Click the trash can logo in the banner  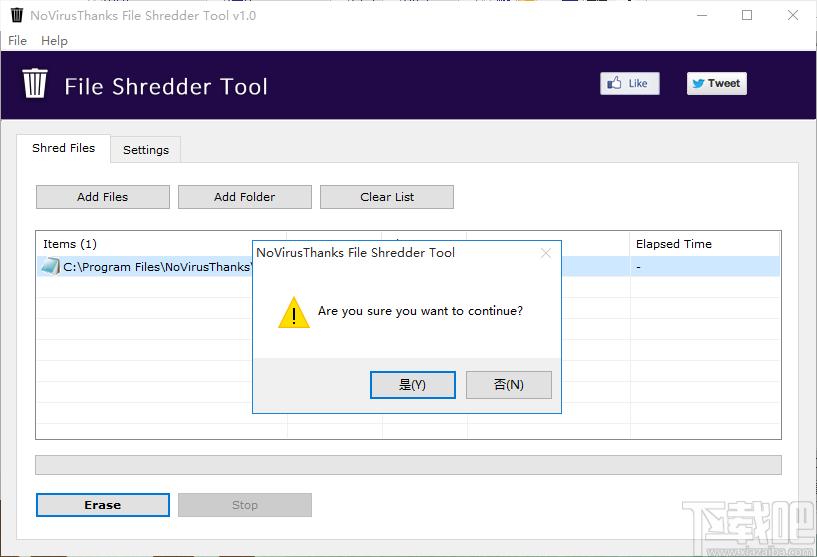pos(35,83)
